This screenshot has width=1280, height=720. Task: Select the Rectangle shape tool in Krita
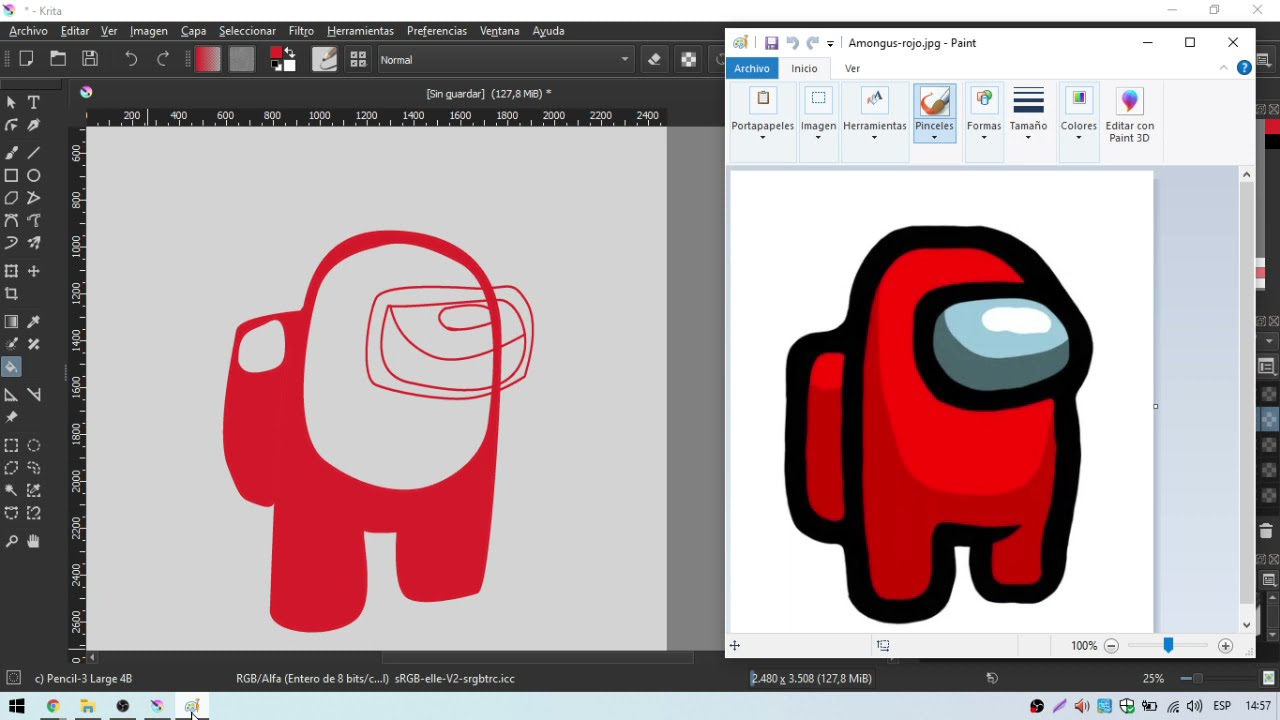[11, 175]
